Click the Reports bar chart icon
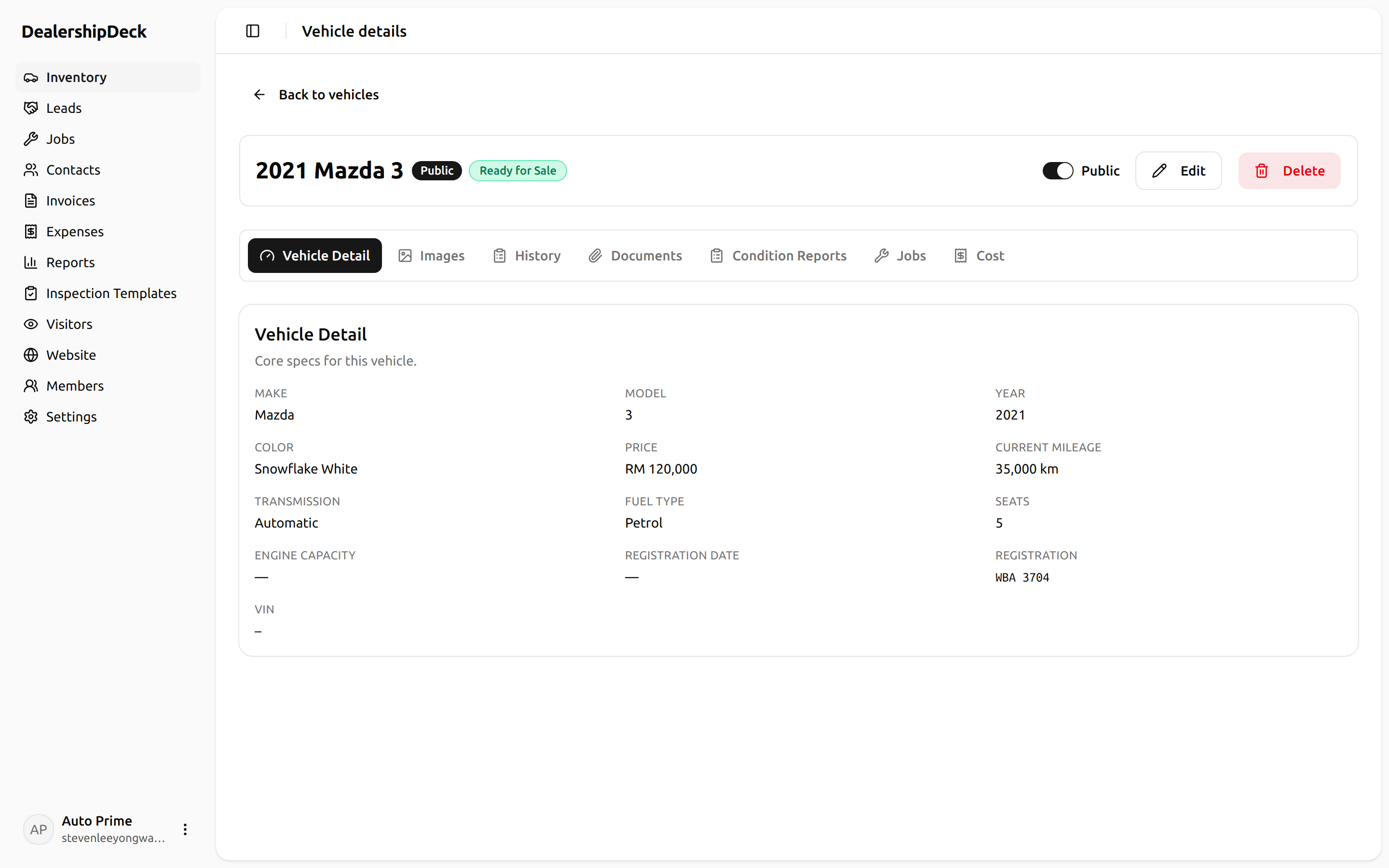 [31, 262]
